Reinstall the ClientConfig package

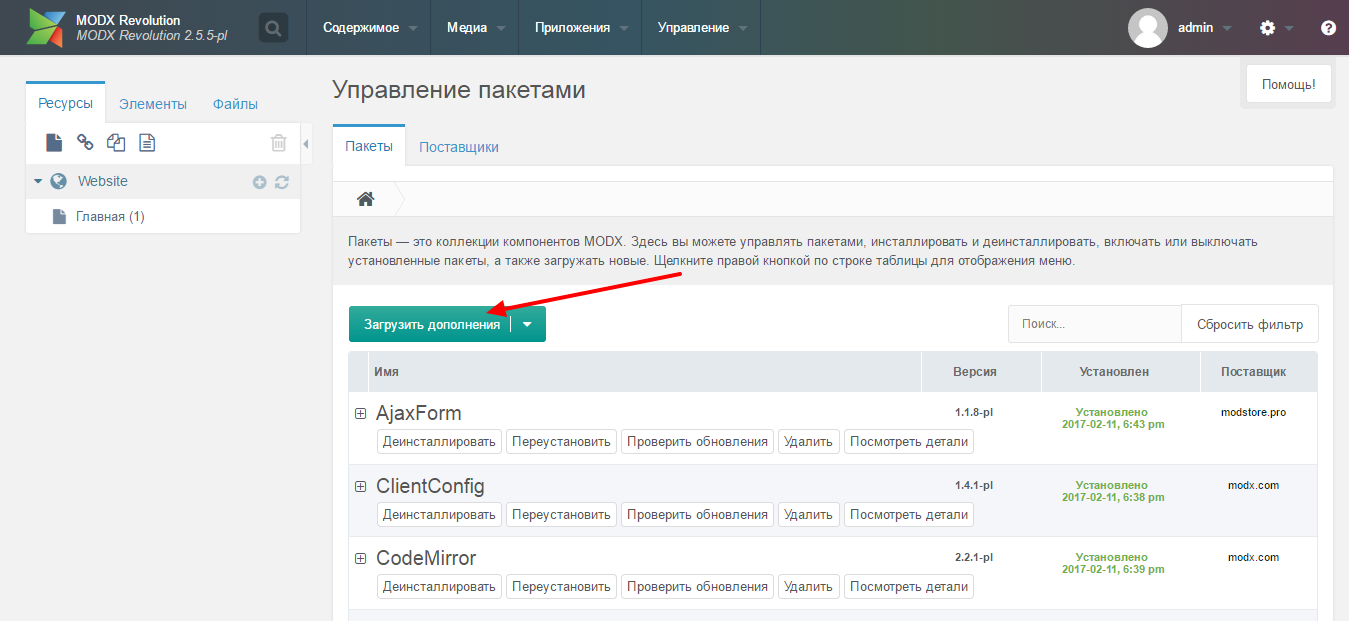click(x=561, y=514)
